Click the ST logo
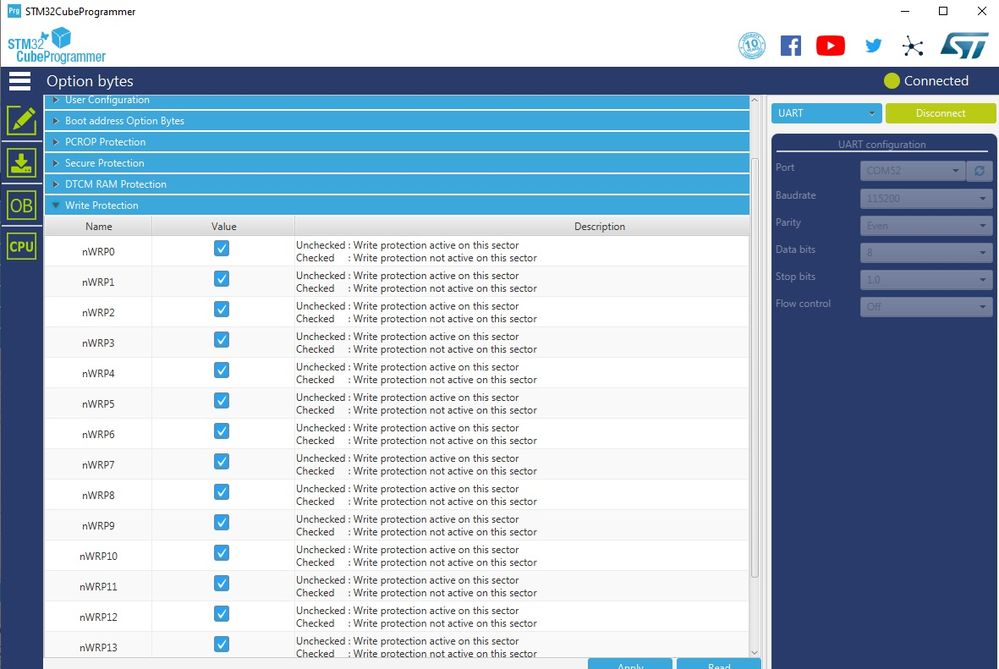This screenshot has width=999, height=669. (x=965, y=46)
